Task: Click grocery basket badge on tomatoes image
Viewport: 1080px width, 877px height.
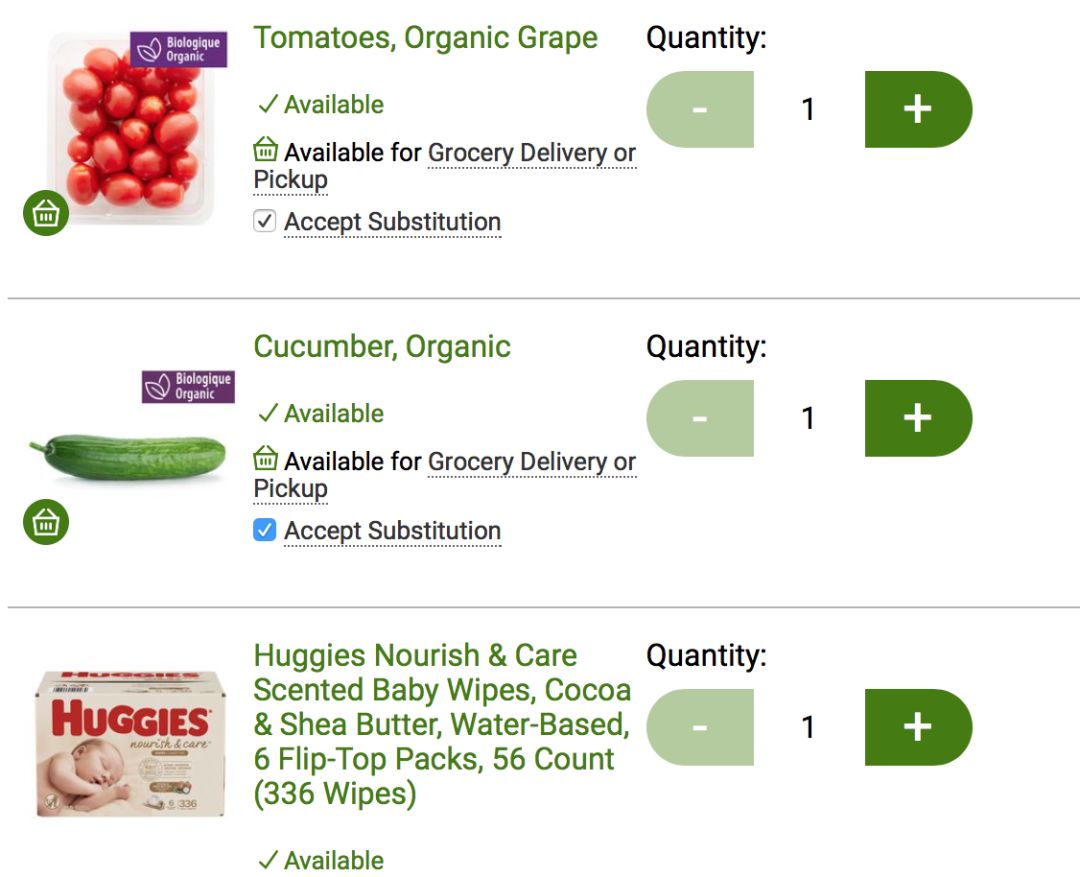Action: click(x=46, y=213)
